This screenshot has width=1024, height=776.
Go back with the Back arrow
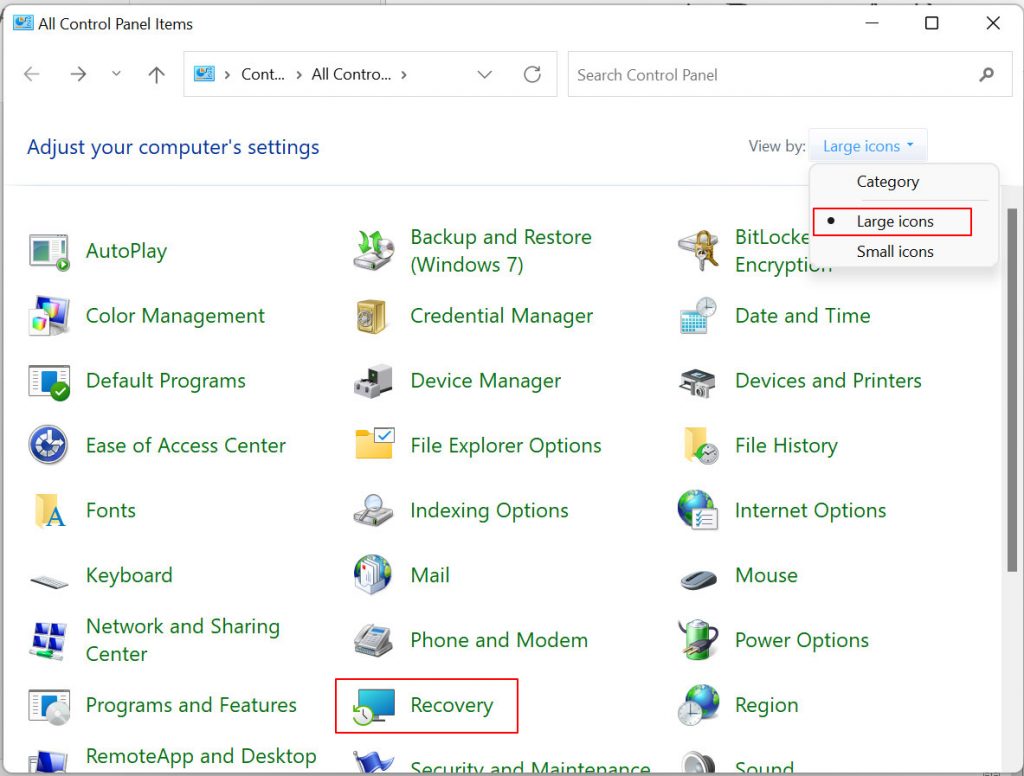pos(31,74)
